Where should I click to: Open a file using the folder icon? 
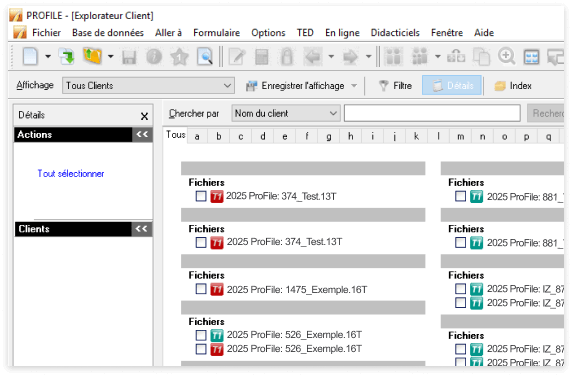tap(92, 57)
